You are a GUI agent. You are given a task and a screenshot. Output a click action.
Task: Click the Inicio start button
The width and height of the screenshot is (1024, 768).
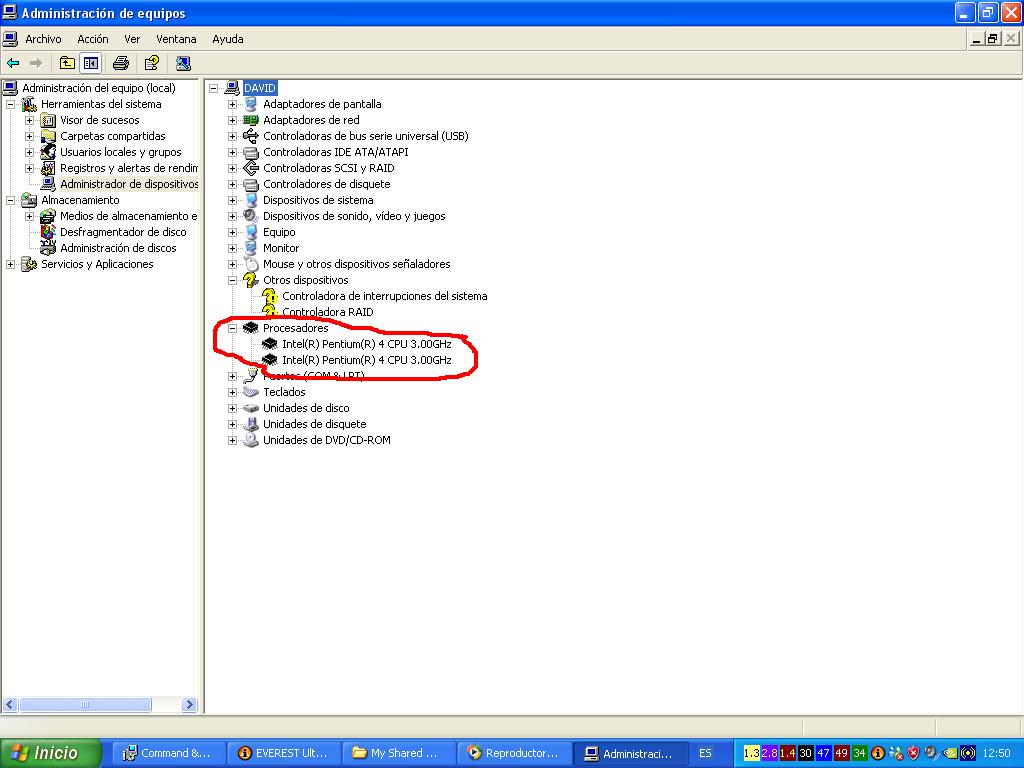pos(51,753)
